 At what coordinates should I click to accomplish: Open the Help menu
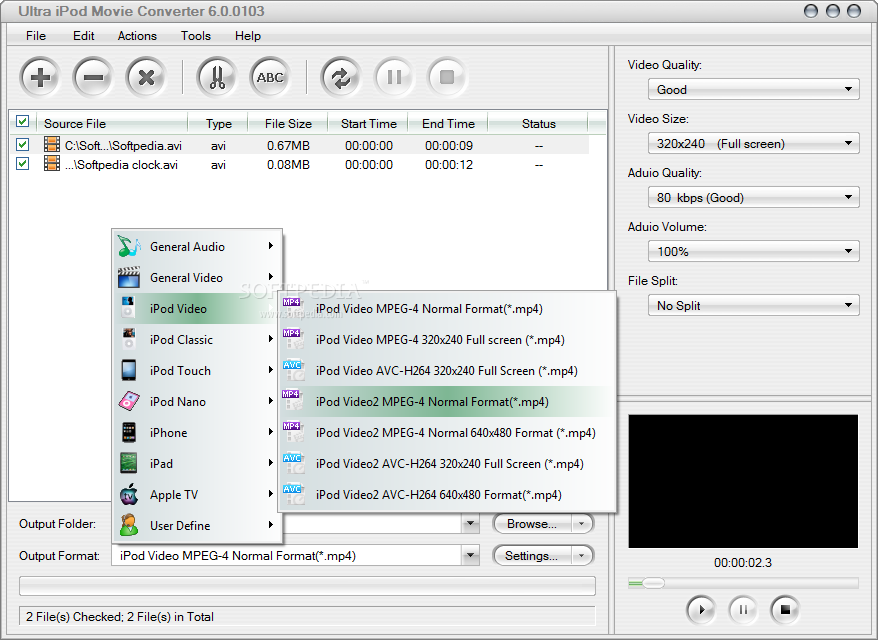coord(247,36)
